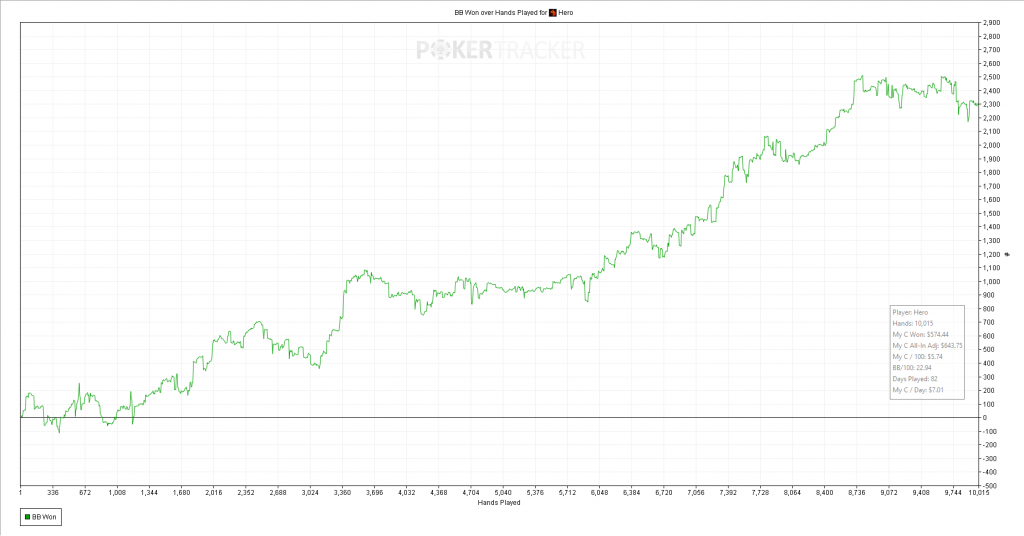Click 'Hands: 10,015' in stats box
Image resolution: width=1024 pixels, height=536 pixels.
tap(913, 323)
